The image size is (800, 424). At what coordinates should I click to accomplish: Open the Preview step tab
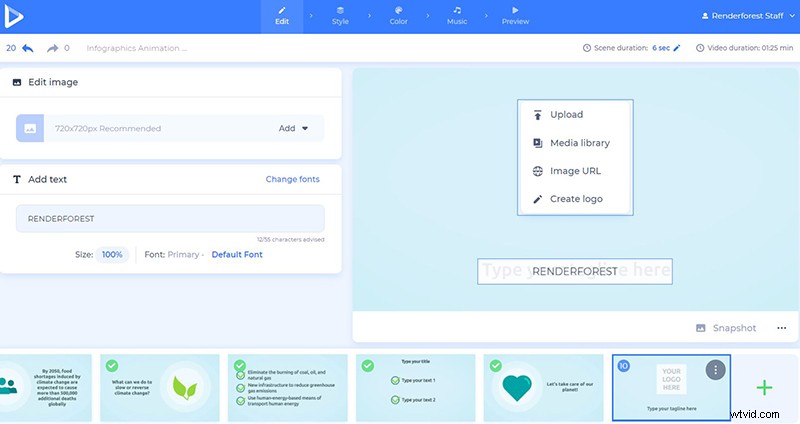[x=515, y=16]
